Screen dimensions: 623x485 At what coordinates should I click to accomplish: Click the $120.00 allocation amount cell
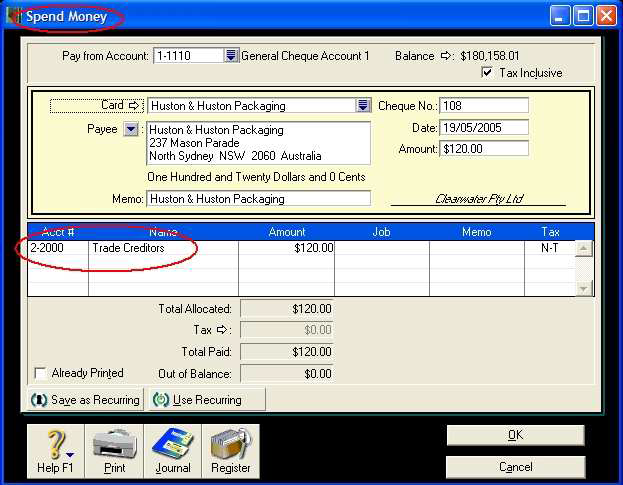tap(286, 248)
